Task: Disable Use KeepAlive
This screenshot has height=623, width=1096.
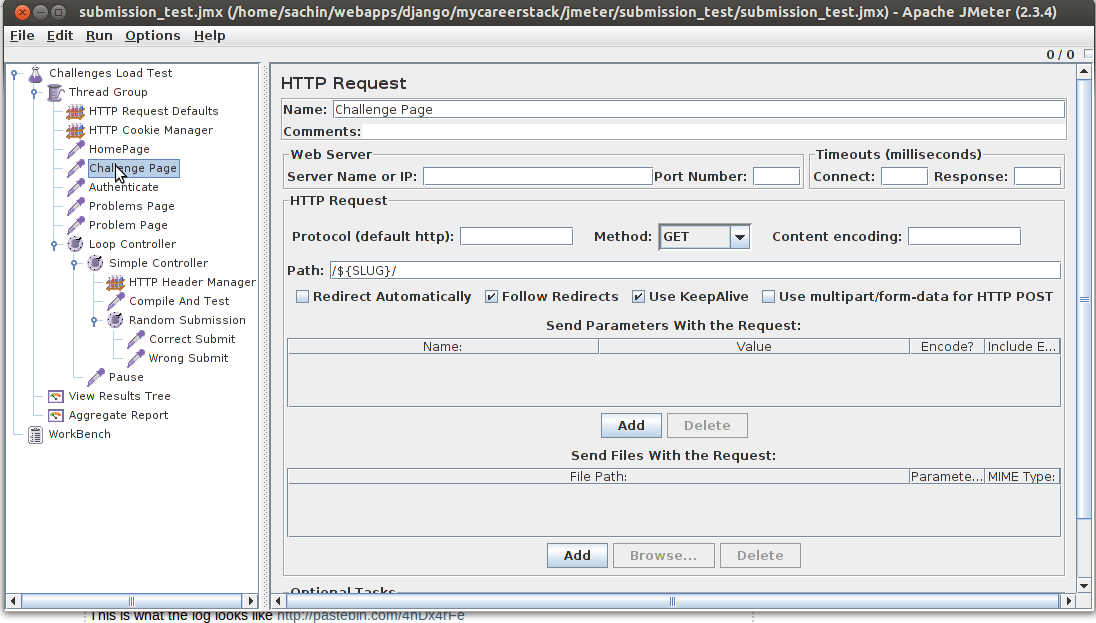Action: tap(638, 296)
